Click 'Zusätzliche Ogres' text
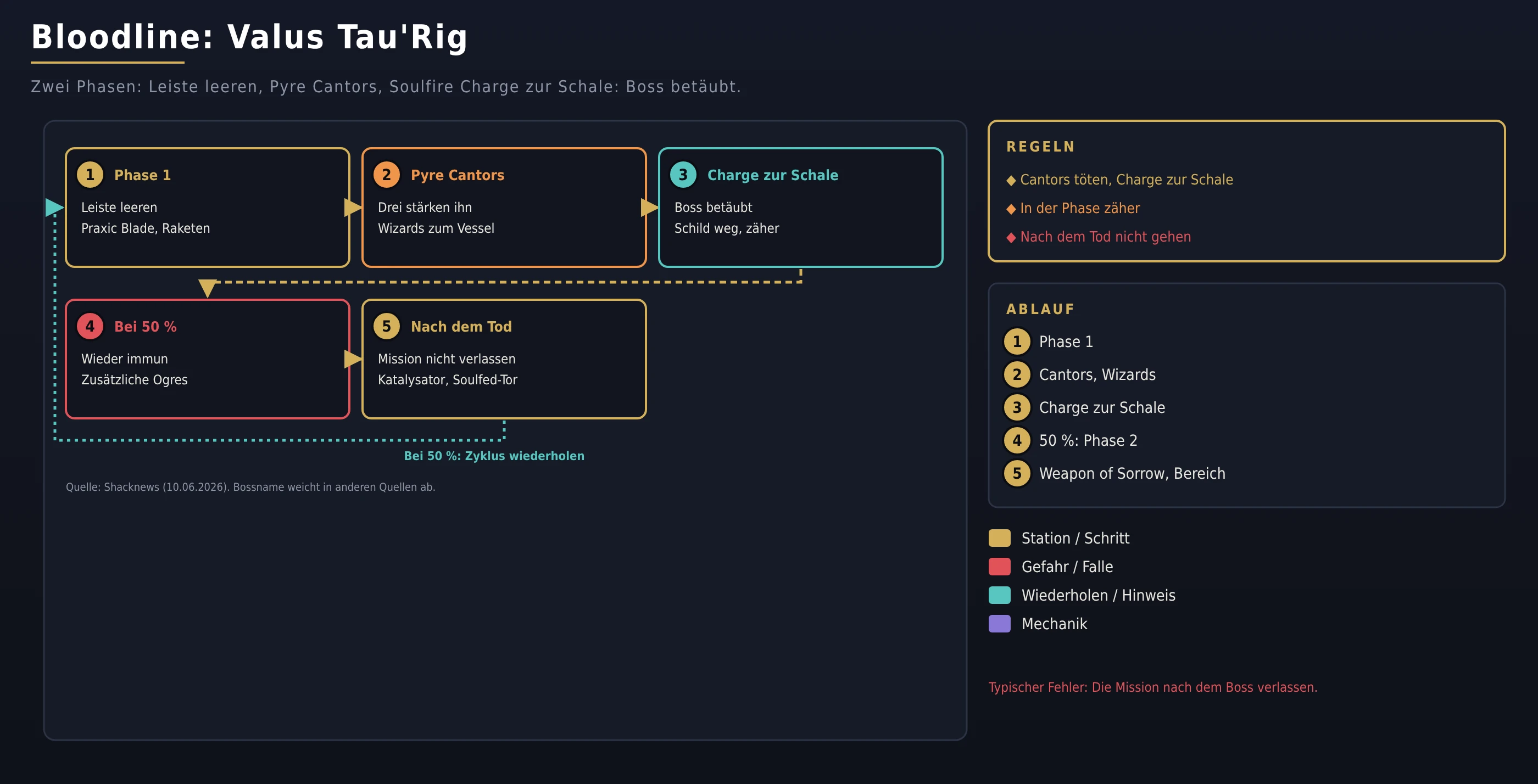The height and width of the screenshot is (784, 1538). (135, 380)
